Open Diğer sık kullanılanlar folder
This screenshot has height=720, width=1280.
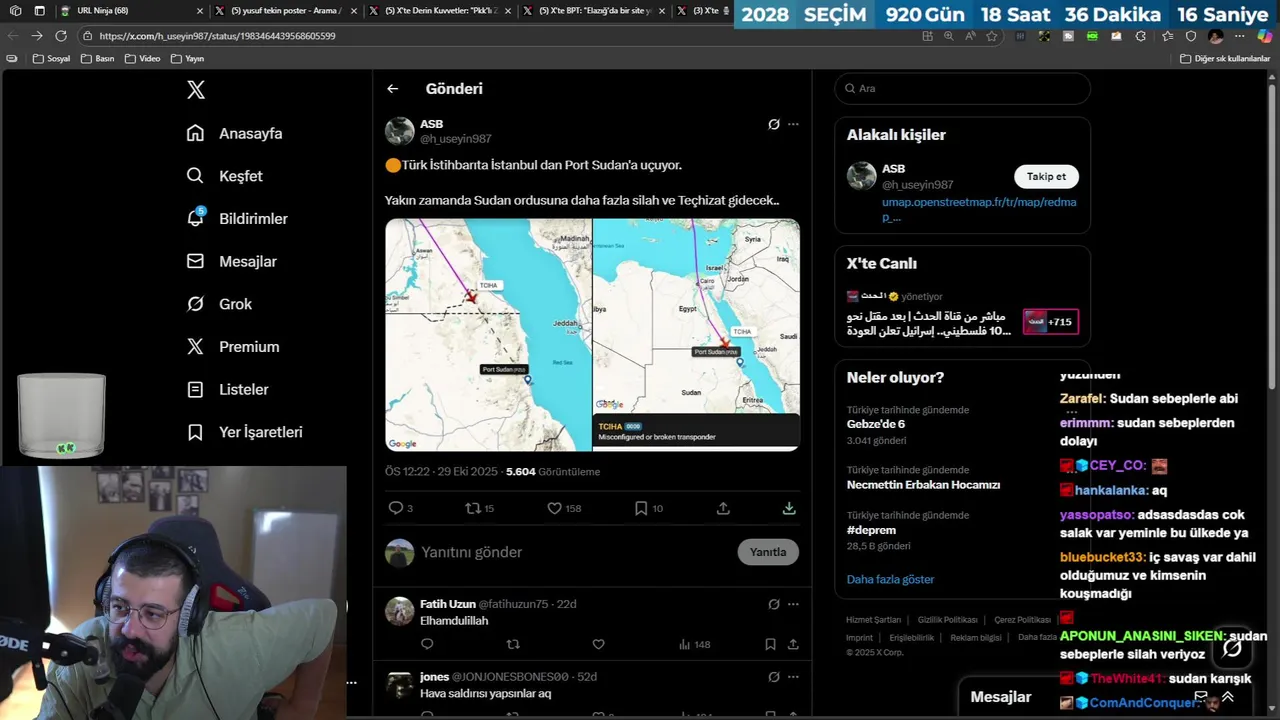point(1225,58)
